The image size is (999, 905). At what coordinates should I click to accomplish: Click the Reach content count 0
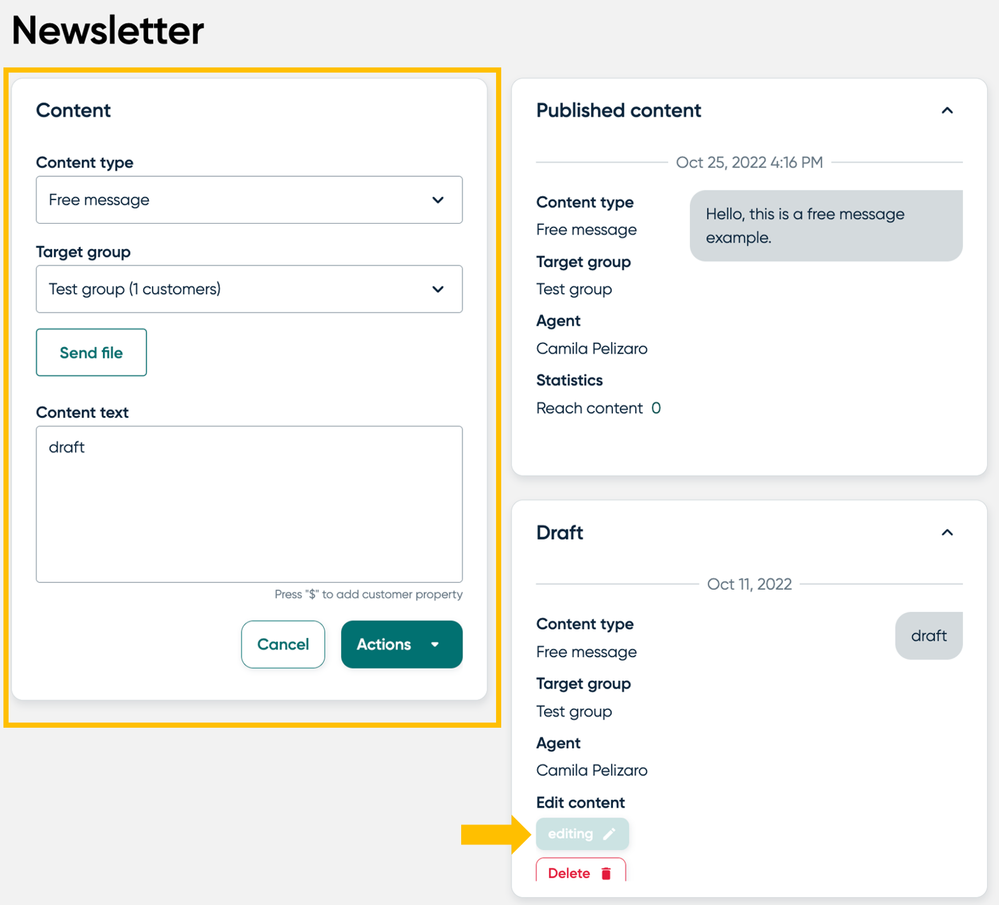656,408
